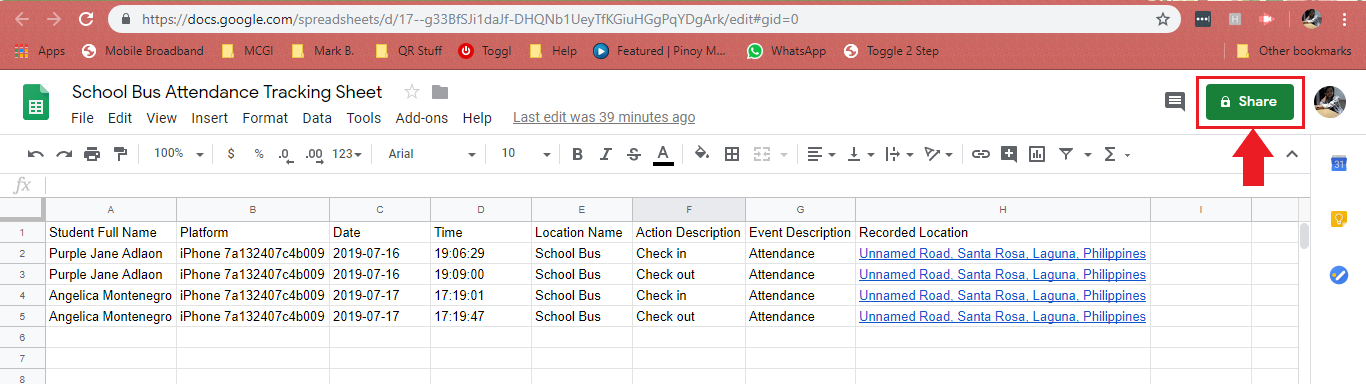The height and width of the screenshot is (384, 1366).
Task: Open the horizontal align dropdown
Action: click(821, 154)
